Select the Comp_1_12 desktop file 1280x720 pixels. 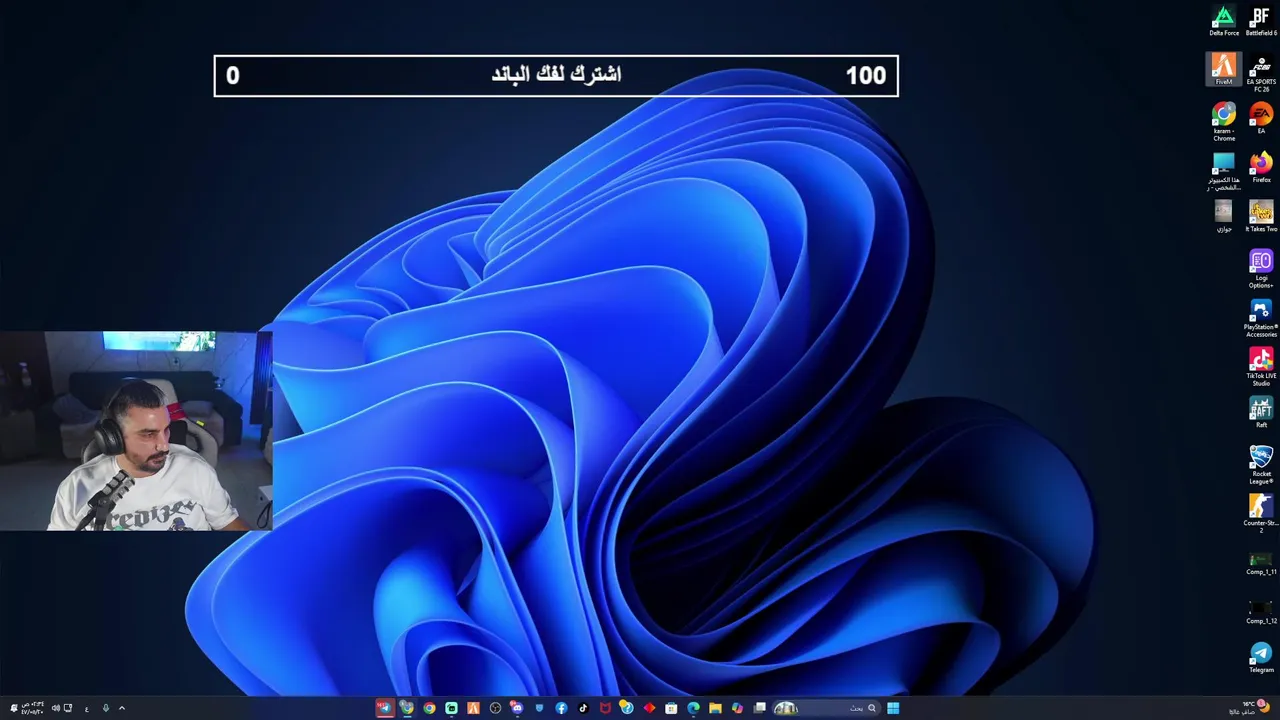pyautogui.click(x=1261, y=613)
